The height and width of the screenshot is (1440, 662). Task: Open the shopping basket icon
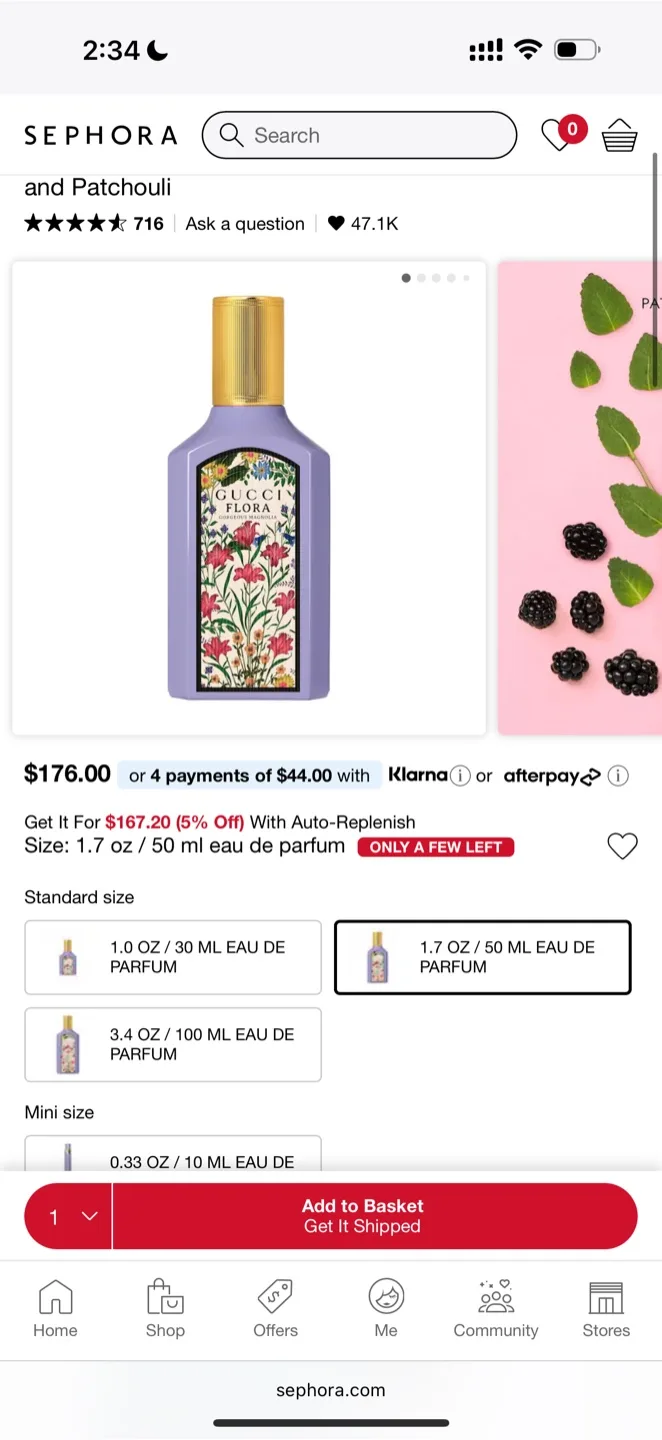tap(619, 133)
